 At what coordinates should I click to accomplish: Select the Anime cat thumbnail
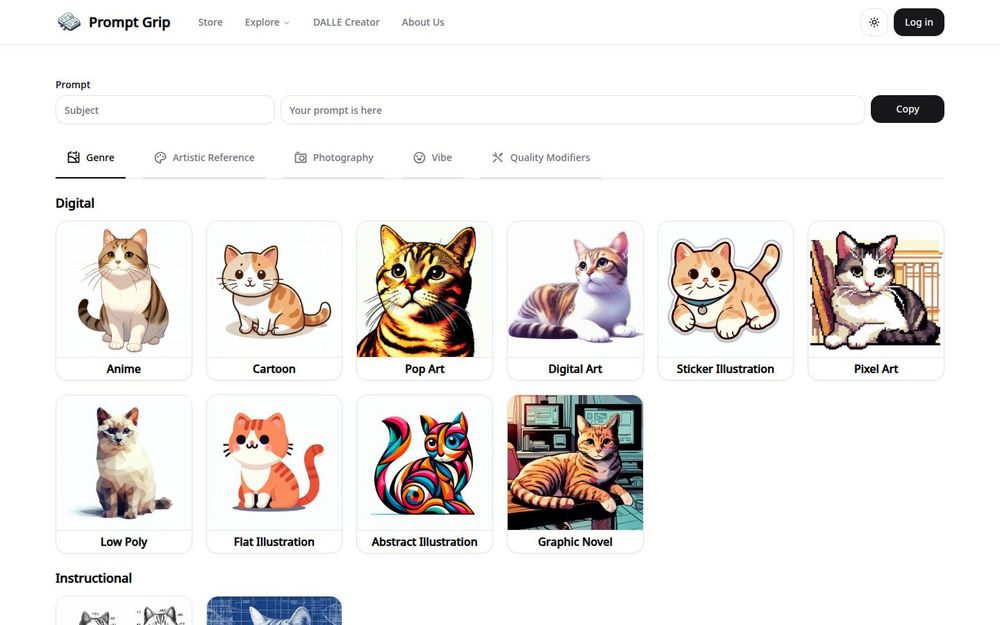(x=124, y=290)
